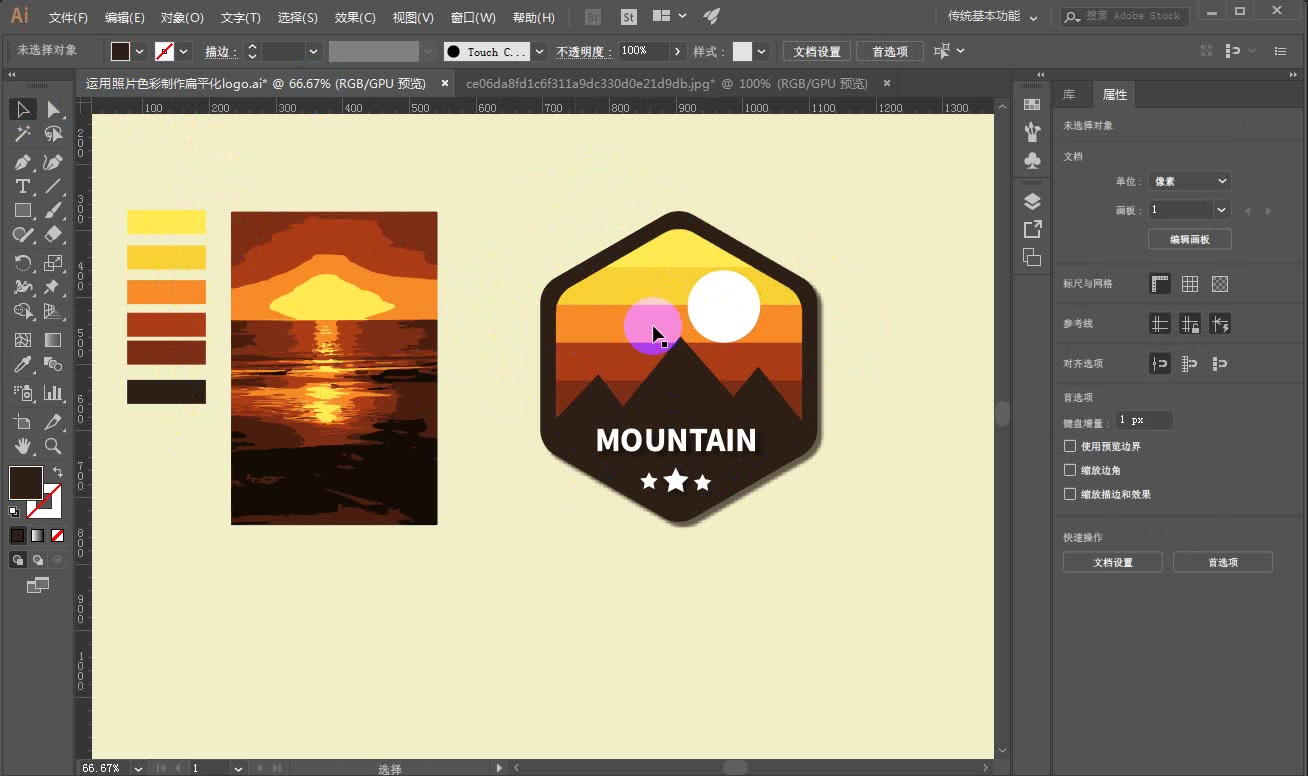Toggle lock guides button
The width and height of the screenshot is (1308, 776).
pyautogui.click(x=1190, y=324)
